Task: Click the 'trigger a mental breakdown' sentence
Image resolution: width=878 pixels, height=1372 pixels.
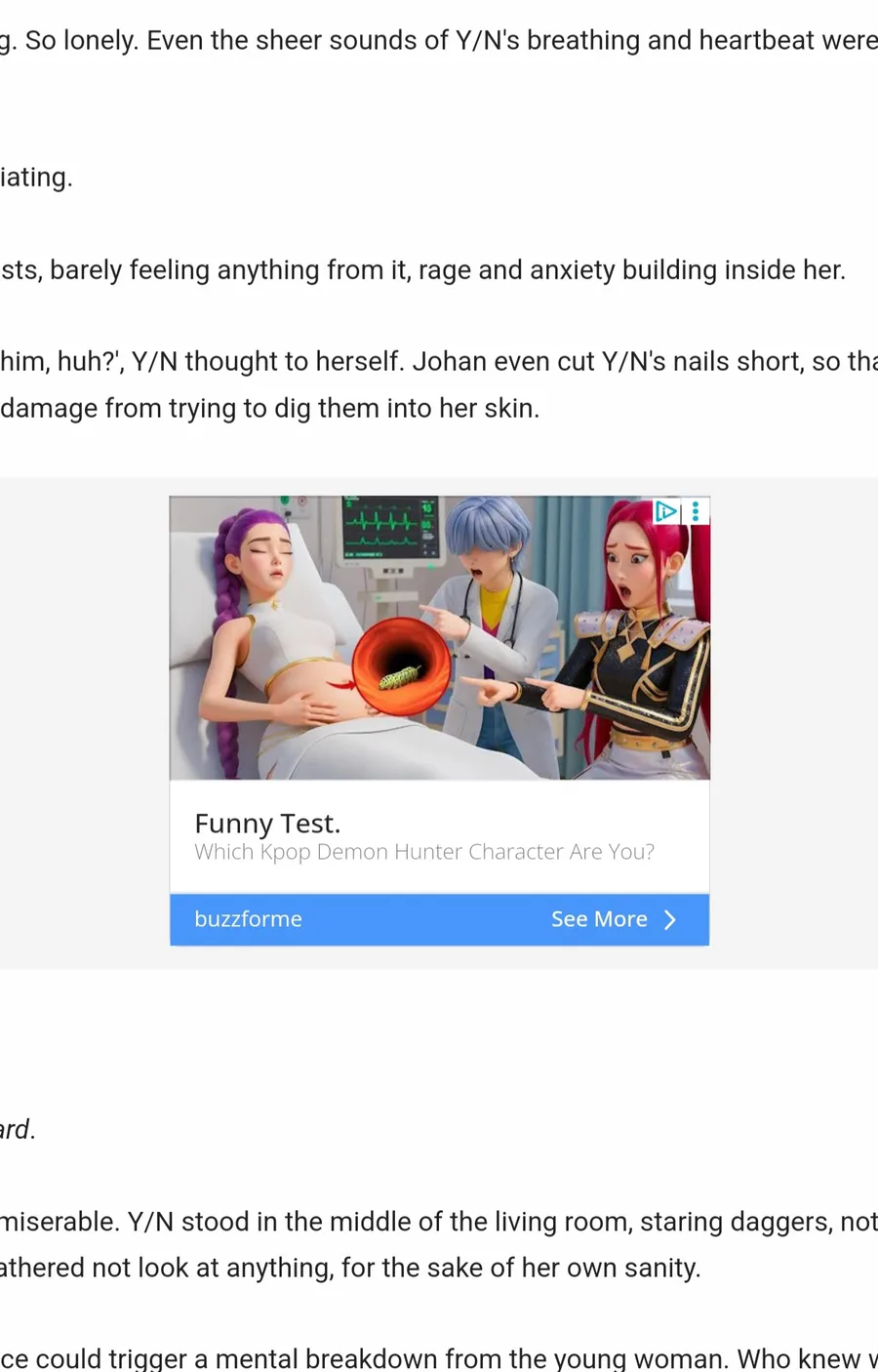Action: coord(439,1358)
